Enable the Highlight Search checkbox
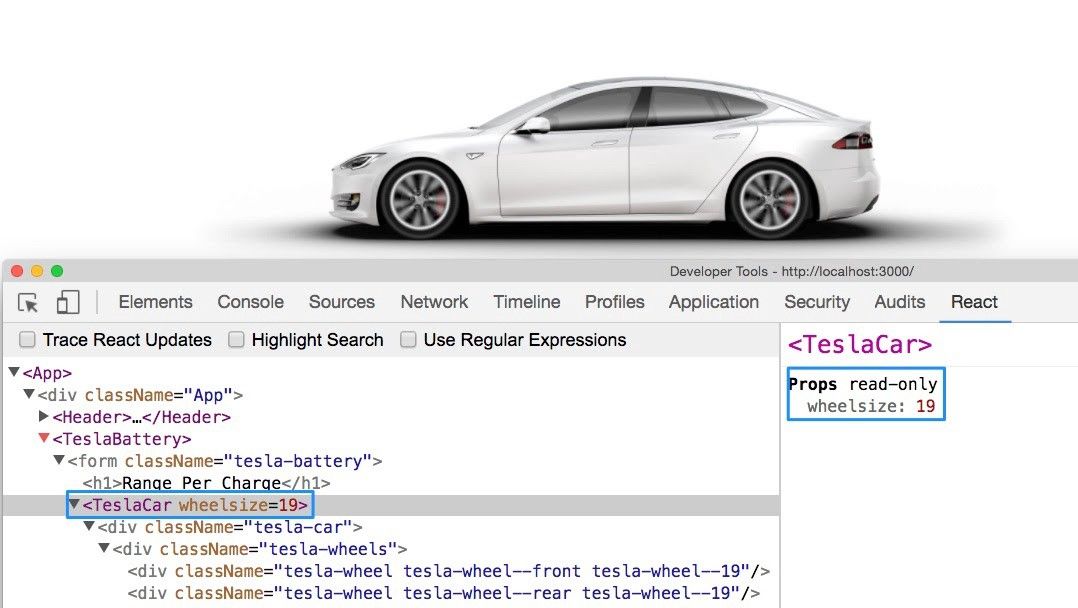 click(237, 340)
